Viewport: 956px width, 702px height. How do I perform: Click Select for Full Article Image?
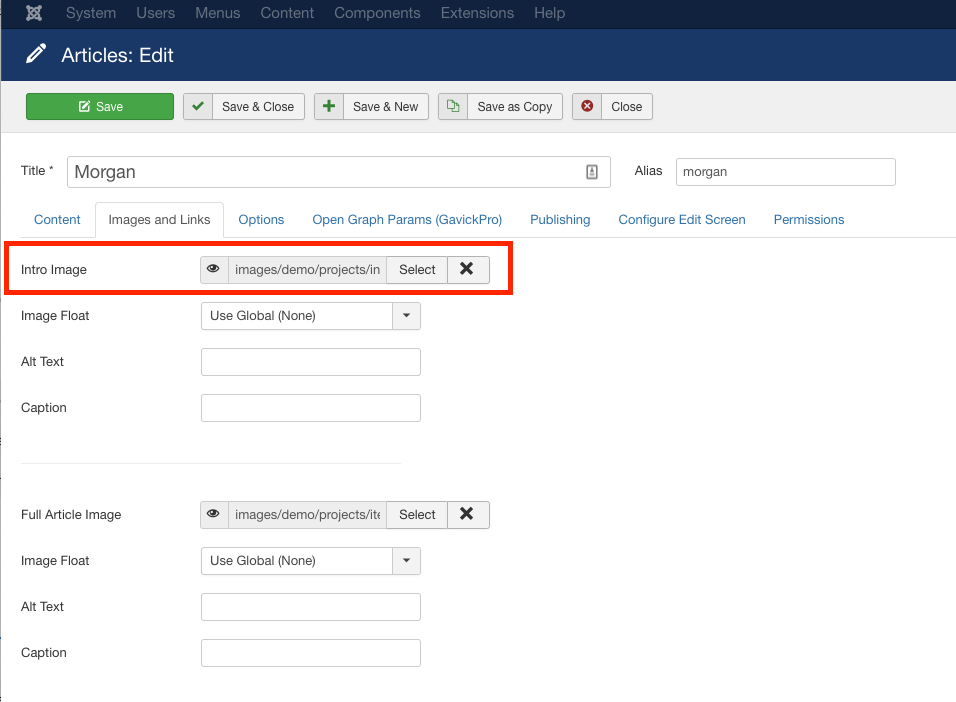(417, 514)
